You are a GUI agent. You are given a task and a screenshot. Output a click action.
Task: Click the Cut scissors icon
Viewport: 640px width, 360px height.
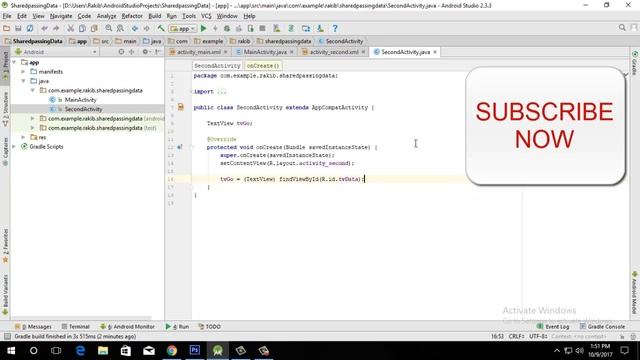[x=70, y=28]
